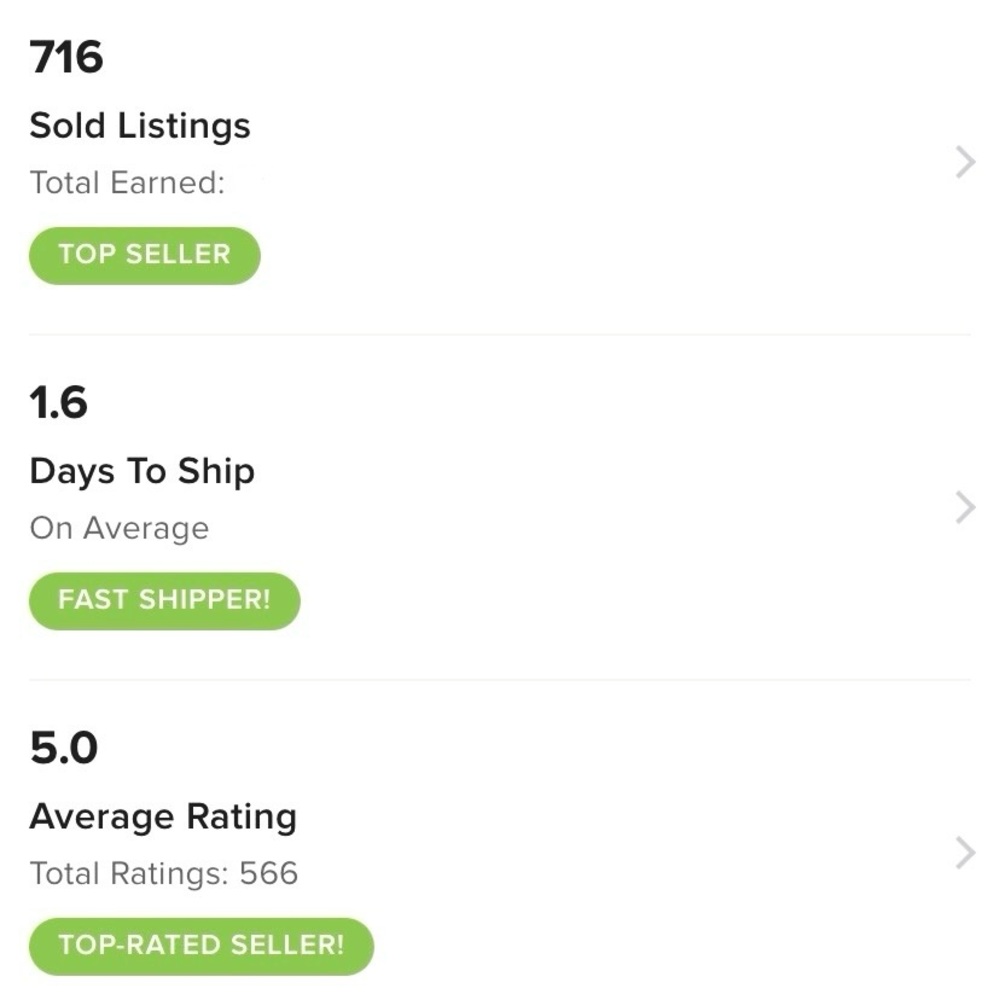
Task: Click the On Average subtitle
Action: coord(119,528)
